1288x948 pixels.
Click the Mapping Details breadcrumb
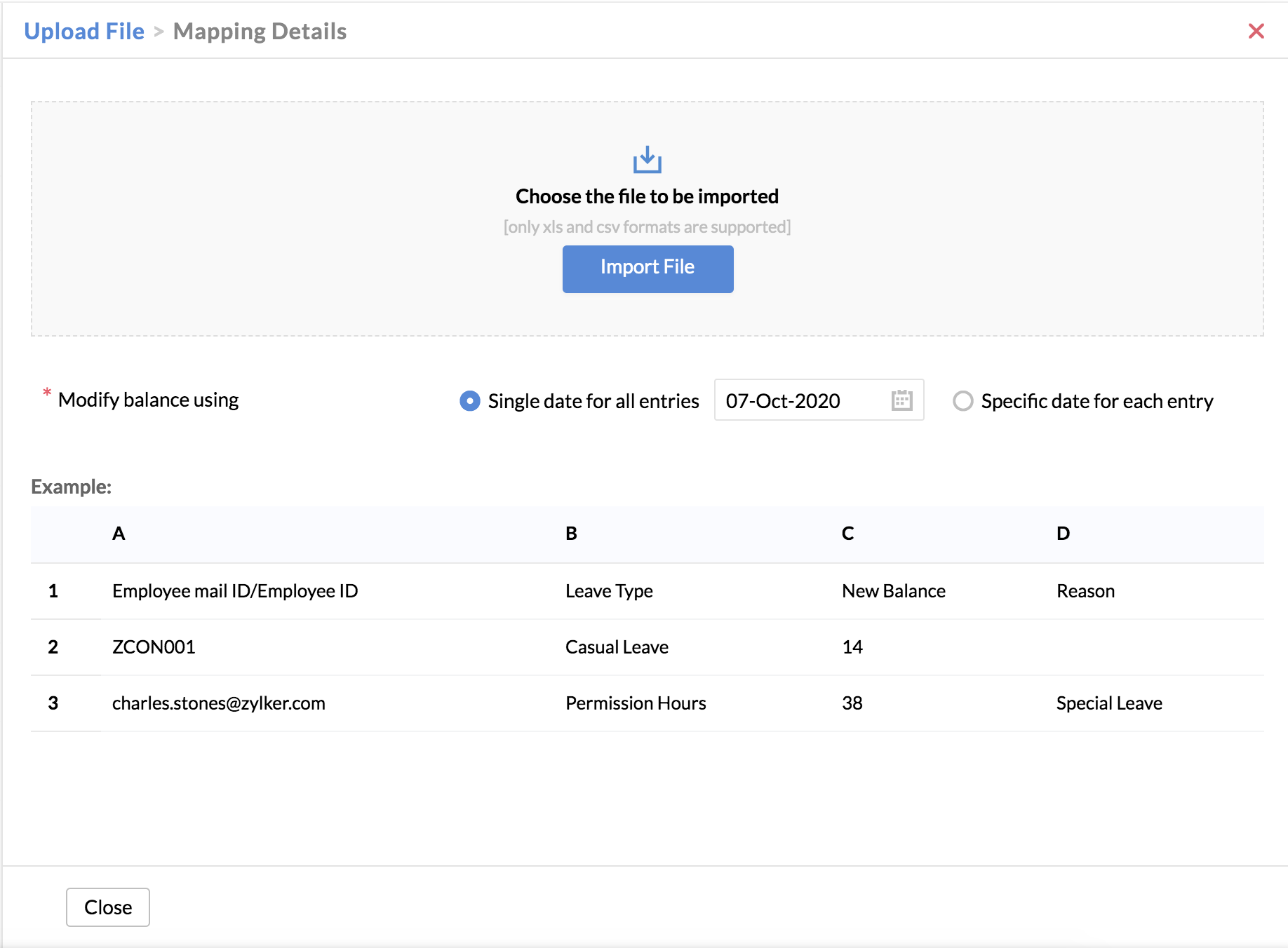pyautogui.click(x=260, y=32)
